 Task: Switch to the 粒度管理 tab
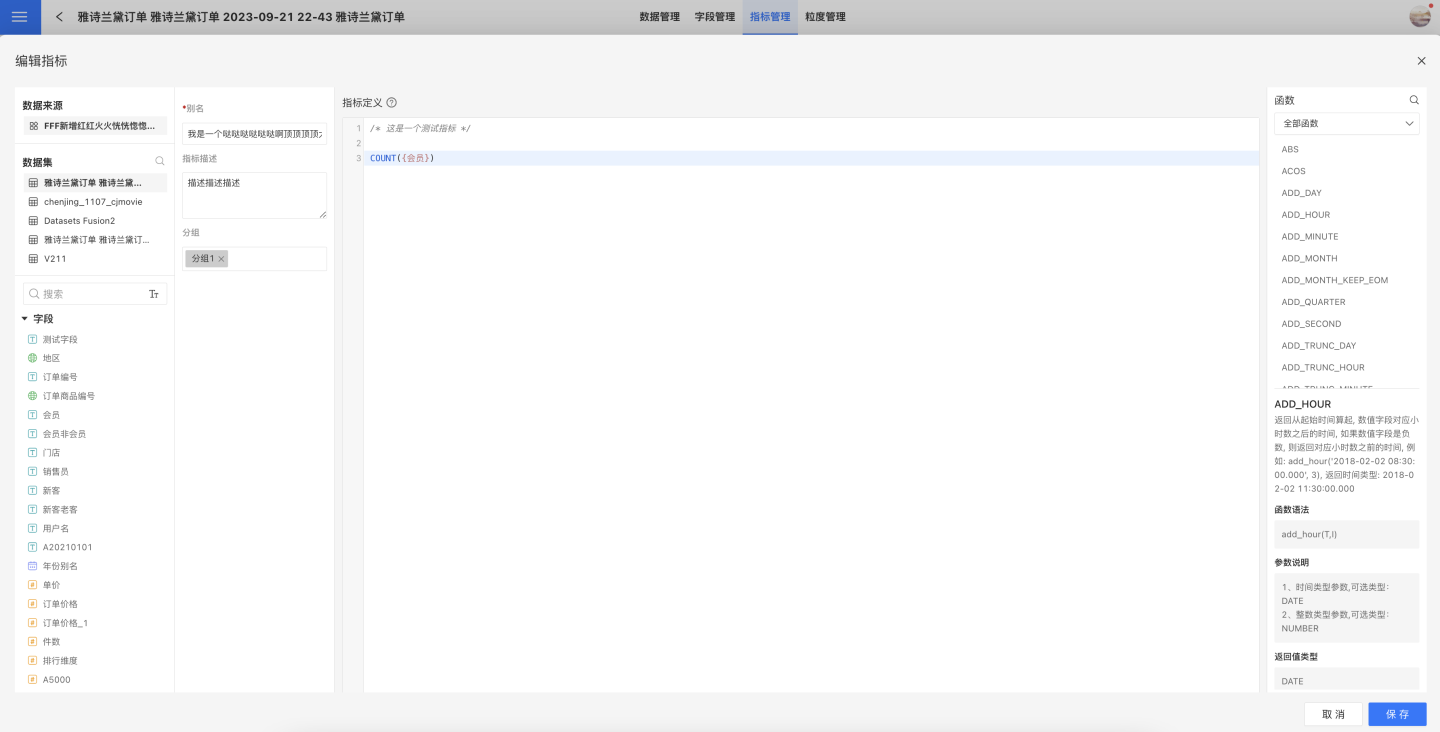[x=825, y=17]
